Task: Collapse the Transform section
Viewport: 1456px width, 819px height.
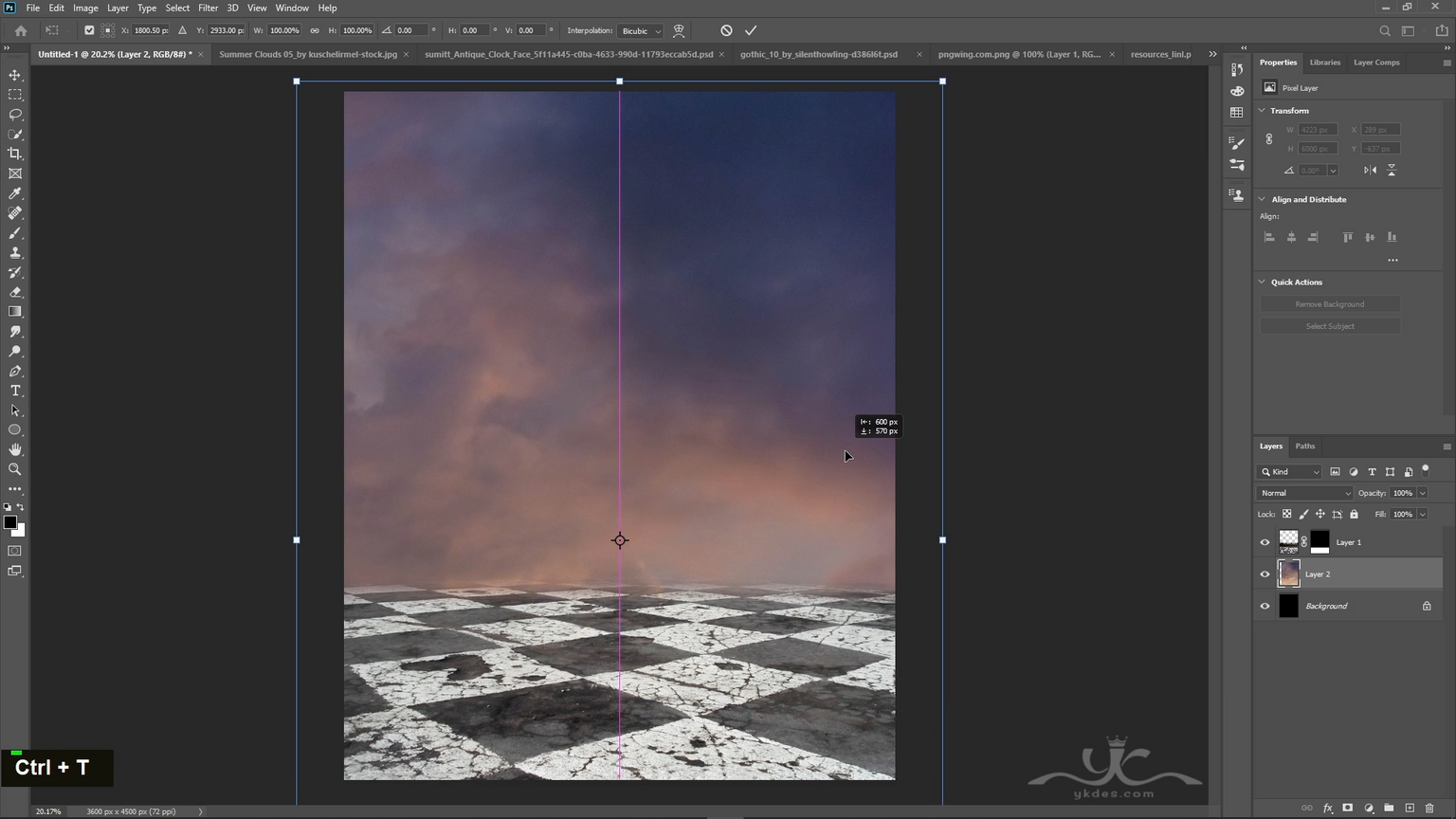Action: (x=1262, y=111)
